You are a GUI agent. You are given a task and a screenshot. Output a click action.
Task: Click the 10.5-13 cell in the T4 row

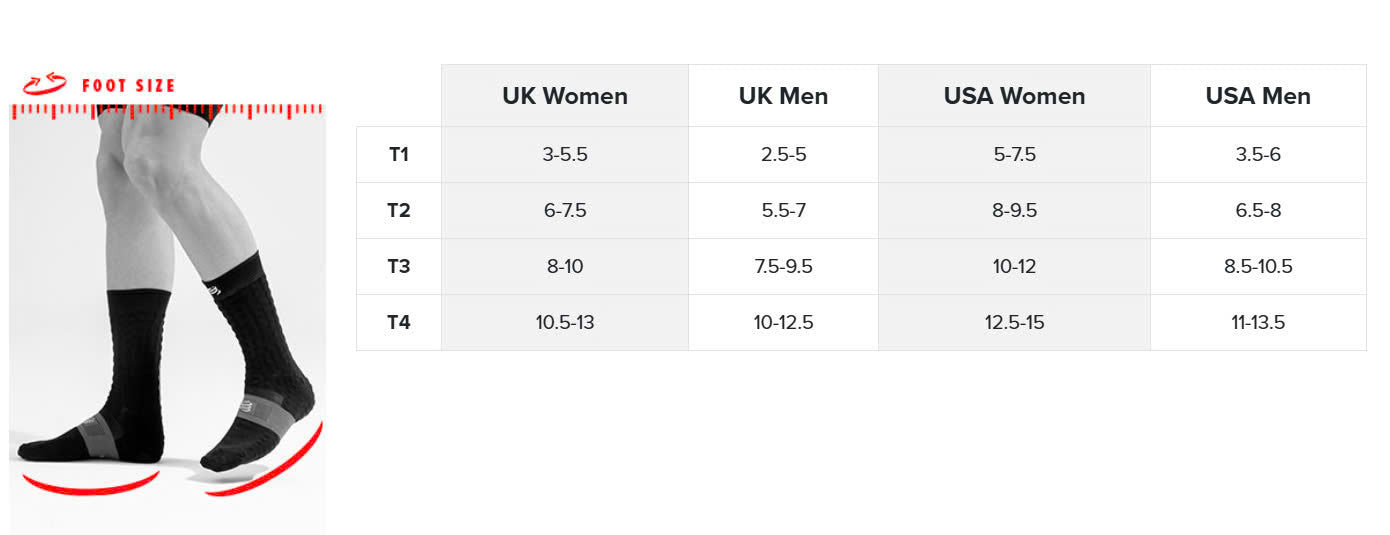(x=565, y=323)
